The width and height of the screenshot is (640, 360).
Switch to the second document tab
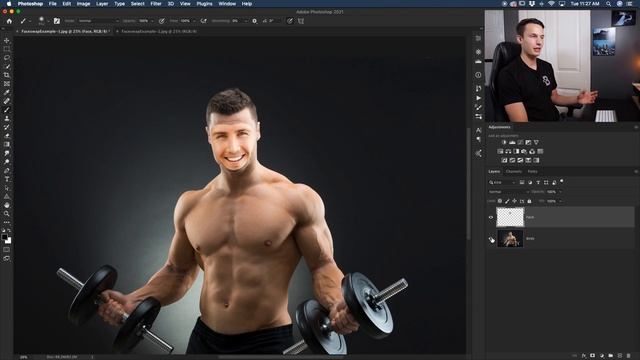coord(159,31)
